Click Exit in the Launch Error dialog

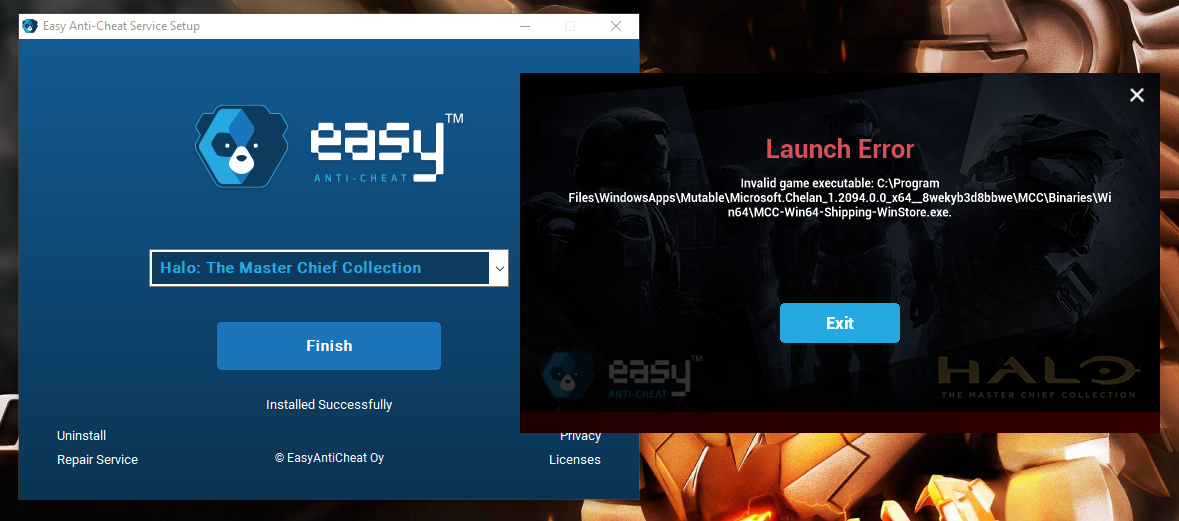point(839,323)
